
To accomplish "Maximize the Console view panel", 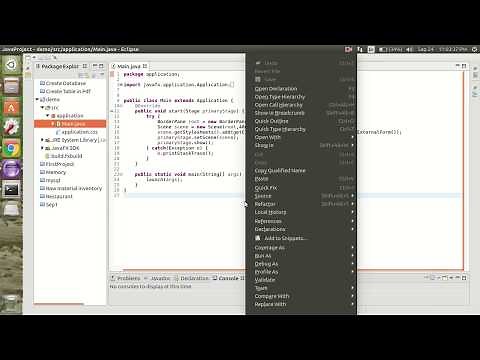I will point(464,277).
